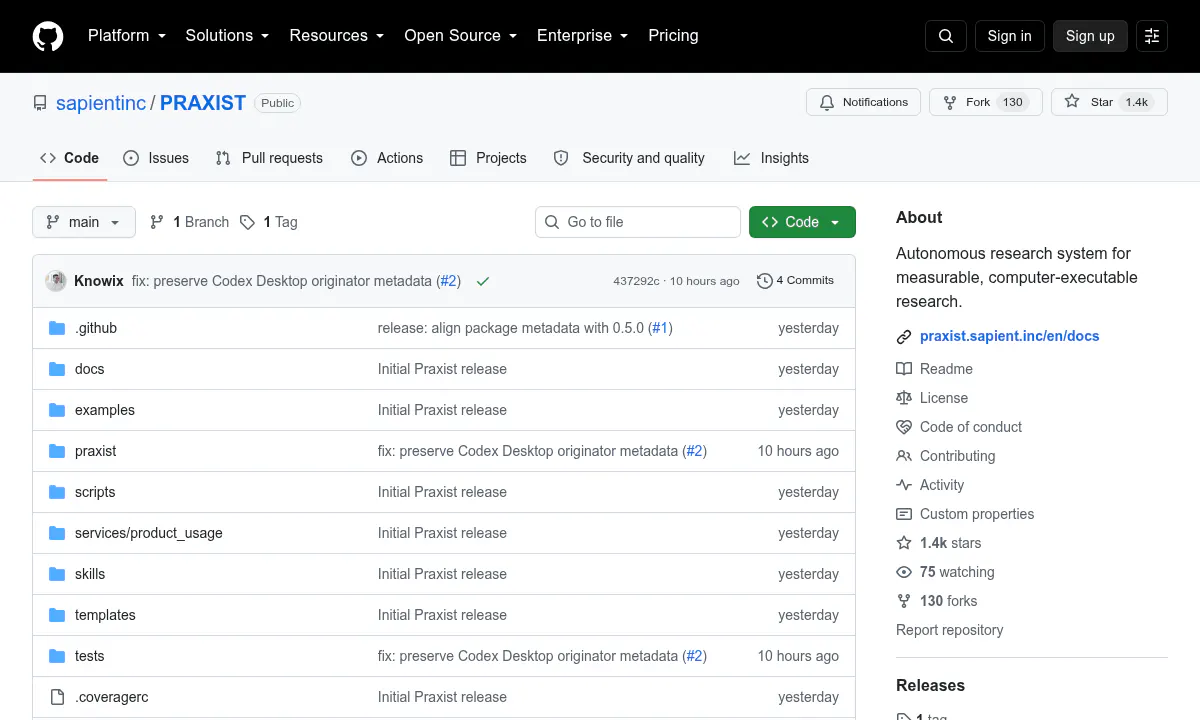
Task: Open the sapientinc owner link
Action: coord(101,103)
